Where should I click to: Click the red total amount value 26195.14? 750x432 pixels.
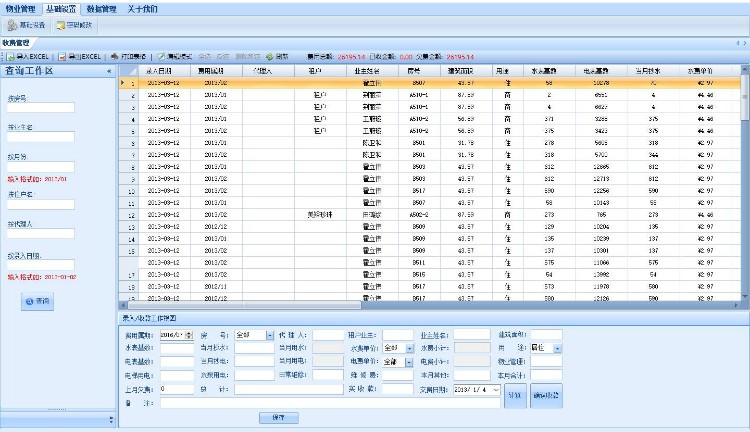(x=351, y=56)
